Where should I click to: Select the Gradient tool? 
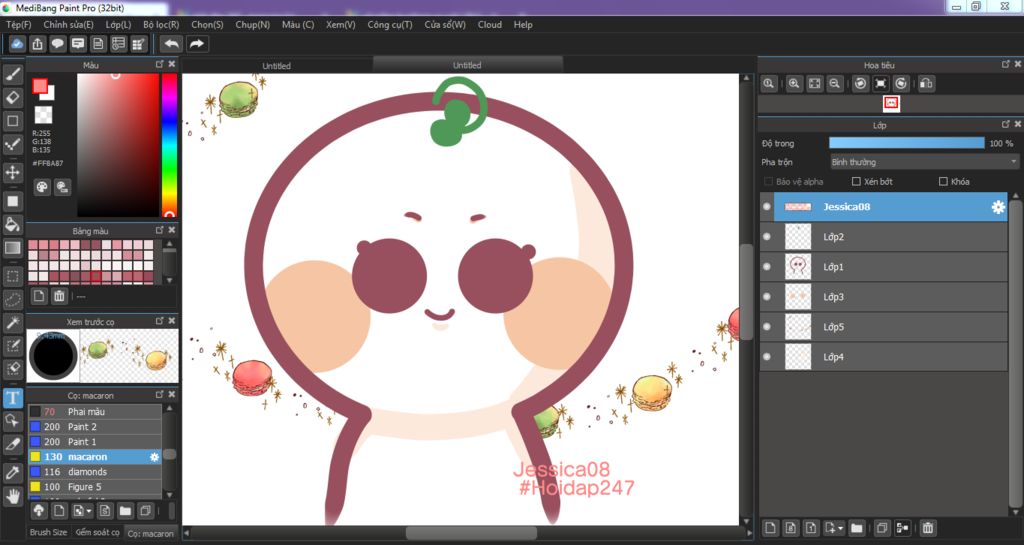pos(12,247)
